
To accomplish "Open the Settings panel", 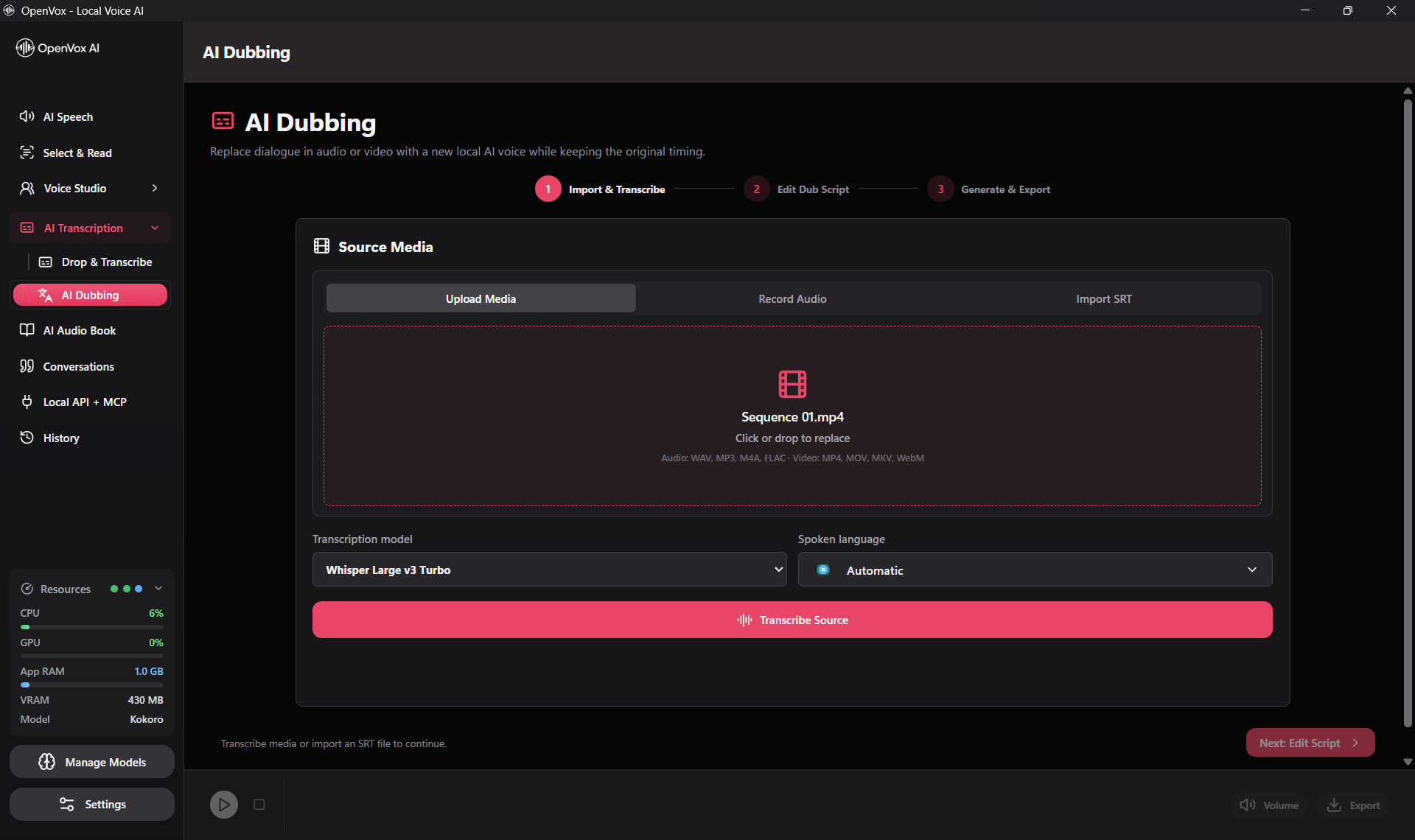I will [x=92, y=804].
